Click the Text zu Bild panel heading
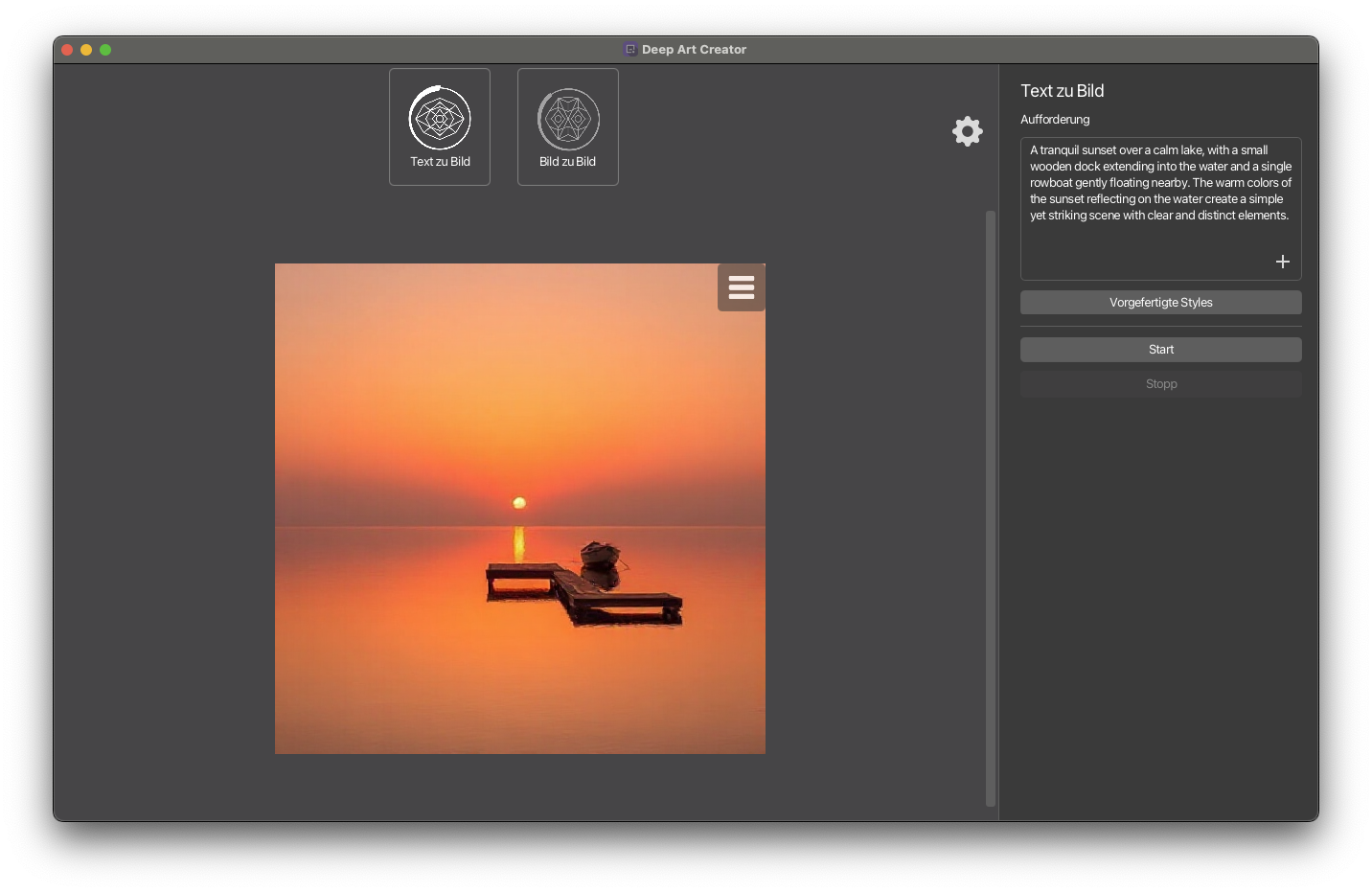Image resolution: width=1372 pixels, height=892 pixels. (1062, 91)
